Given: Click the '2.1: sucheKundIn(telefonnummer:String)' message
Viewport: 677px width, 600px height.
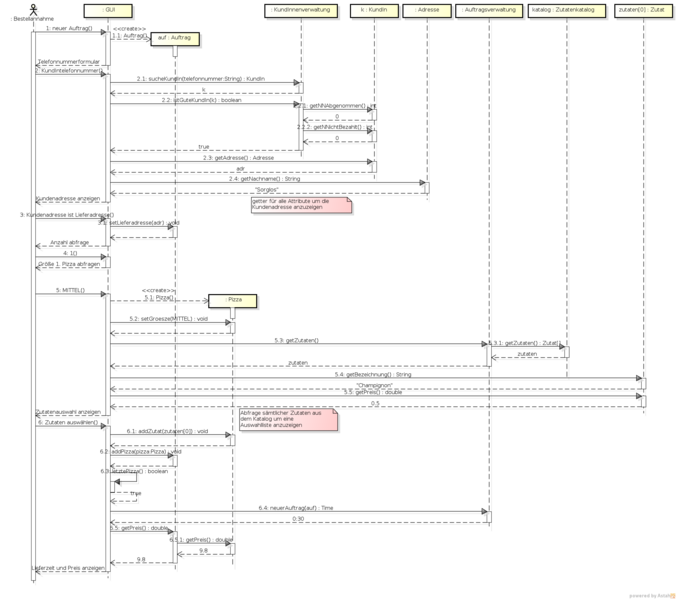Looking at the screenshot, I should [201, 79].
